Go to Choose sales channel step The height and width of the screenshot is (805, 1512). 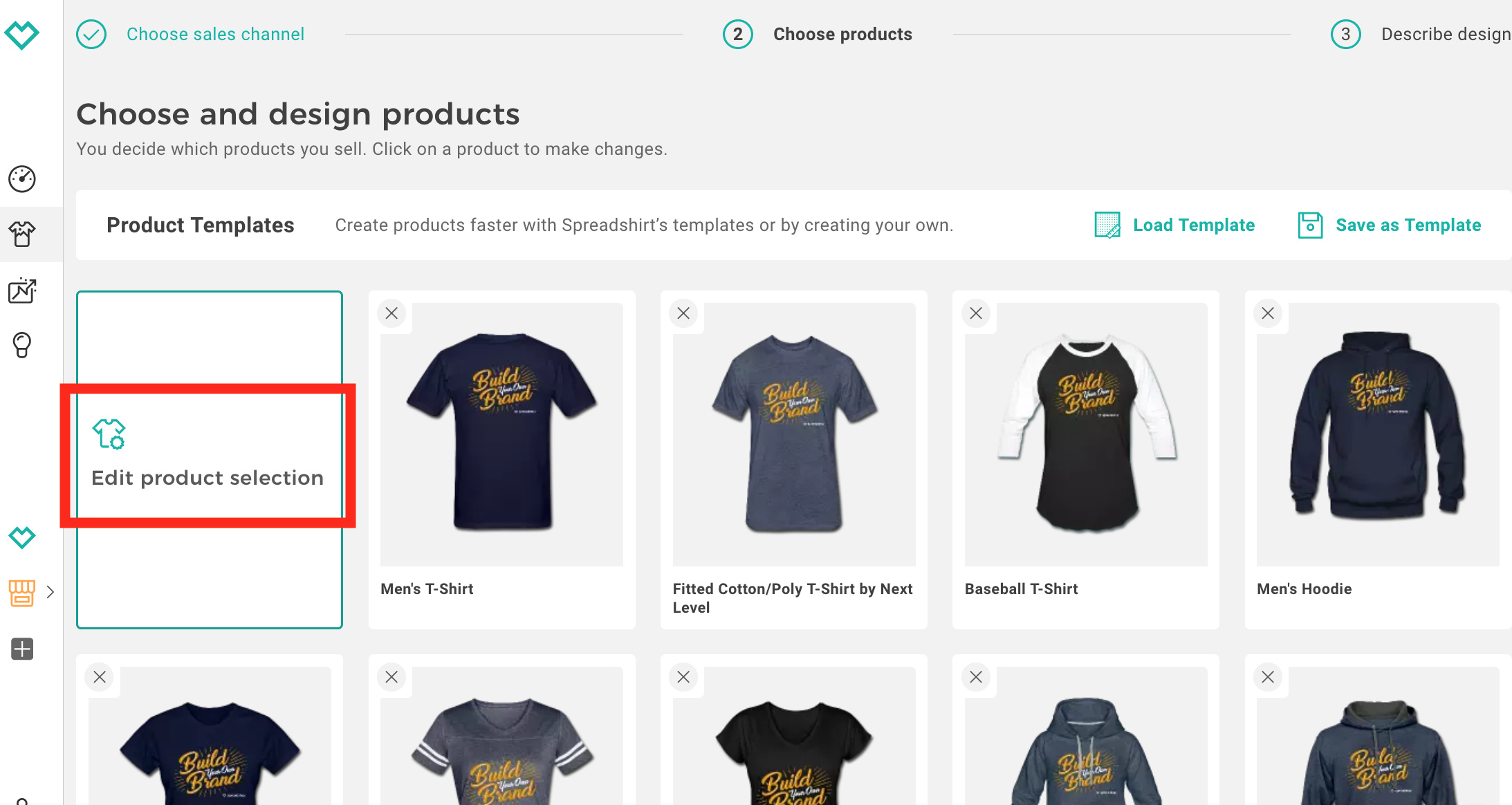215,35
